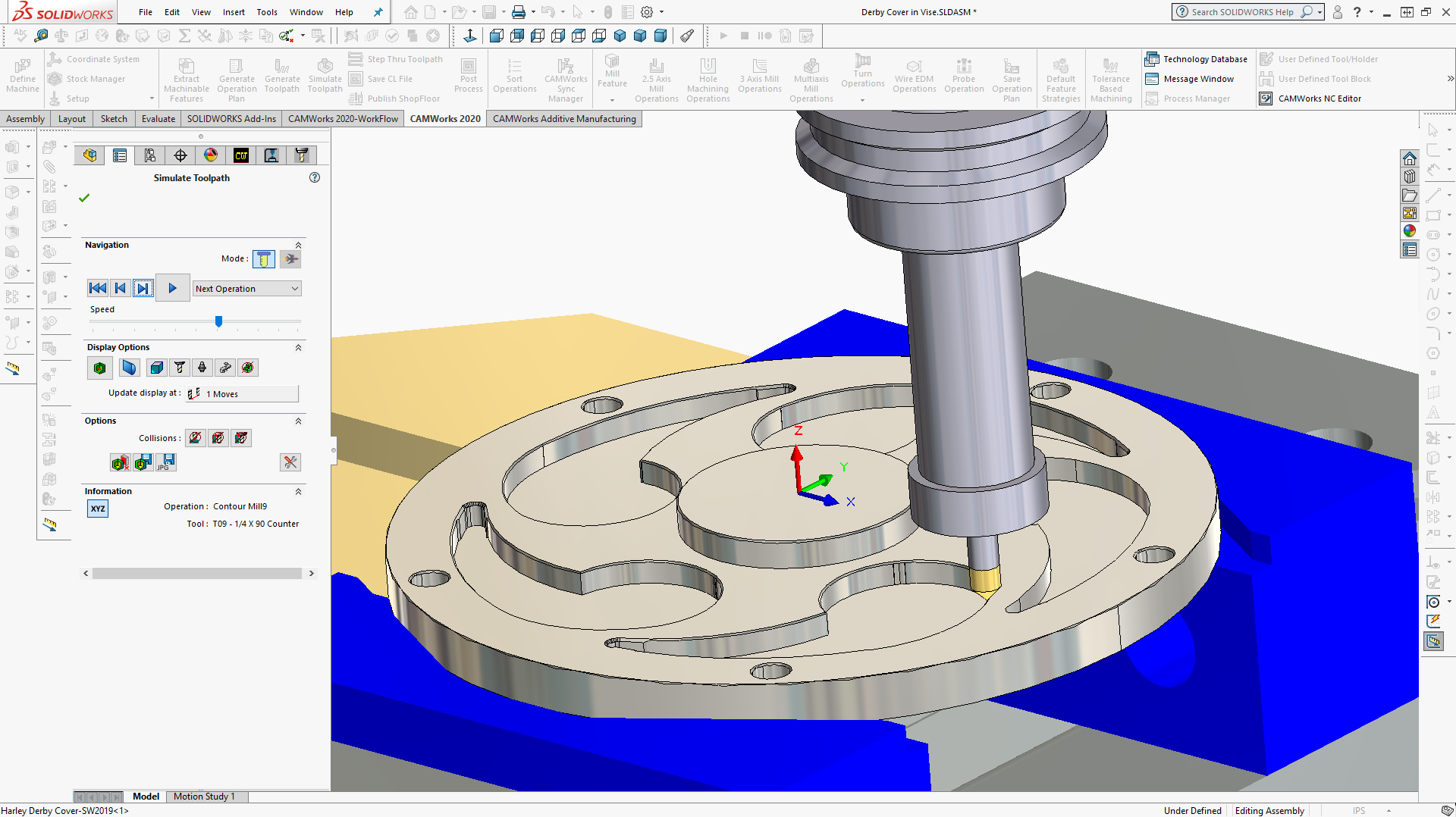The height and width of the screenshot is (817, 1456).
Task: Open the Next Operation dropdown
Action: pyautogui.click(x=246, y=288)
